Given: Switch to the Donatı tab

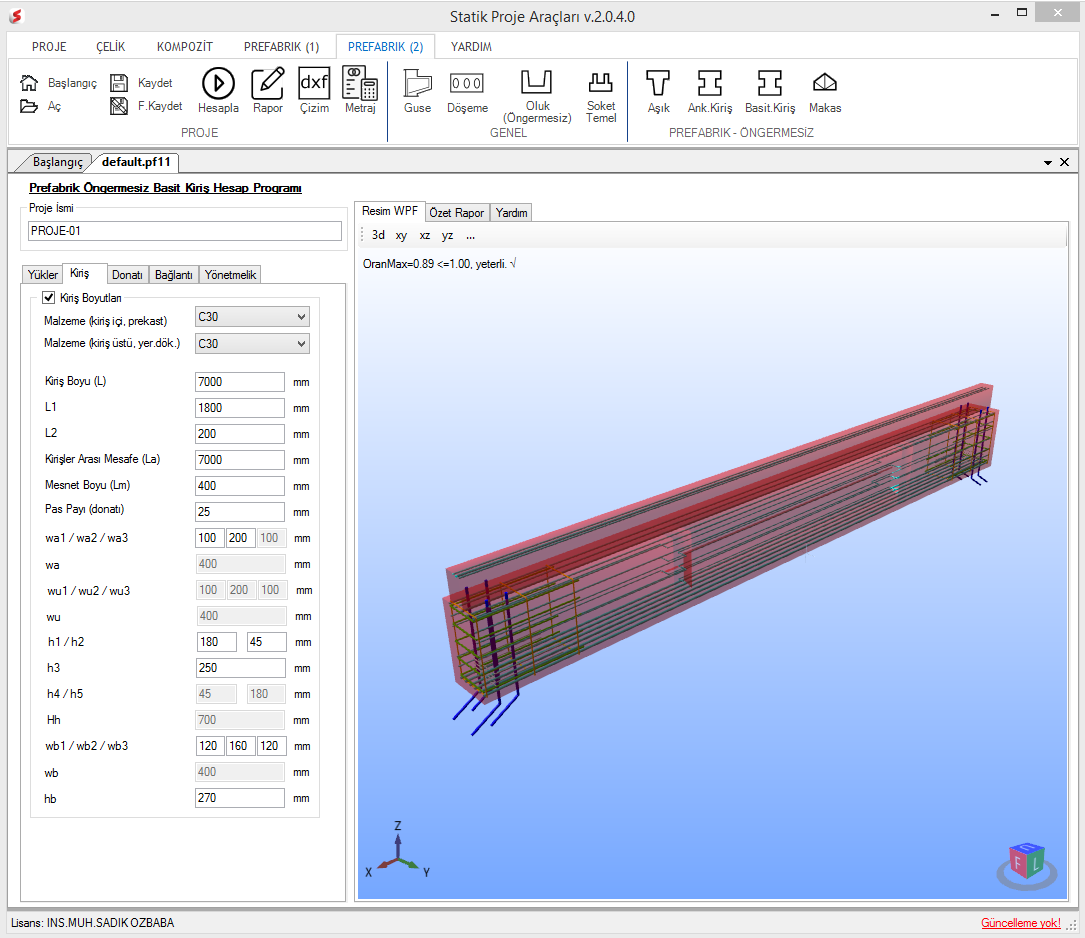Looking at the screenshot, I should [x=127, y=275].
